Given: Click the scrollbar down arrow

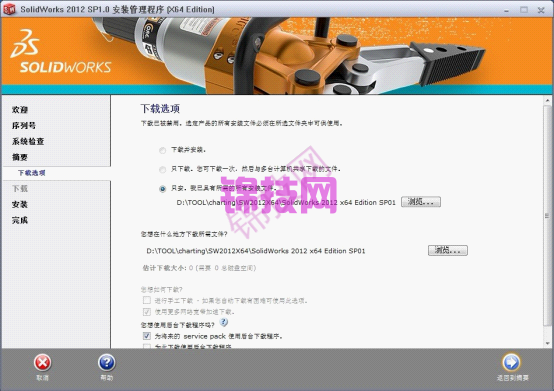Looking at the screenshot, I should coord(548,343).
